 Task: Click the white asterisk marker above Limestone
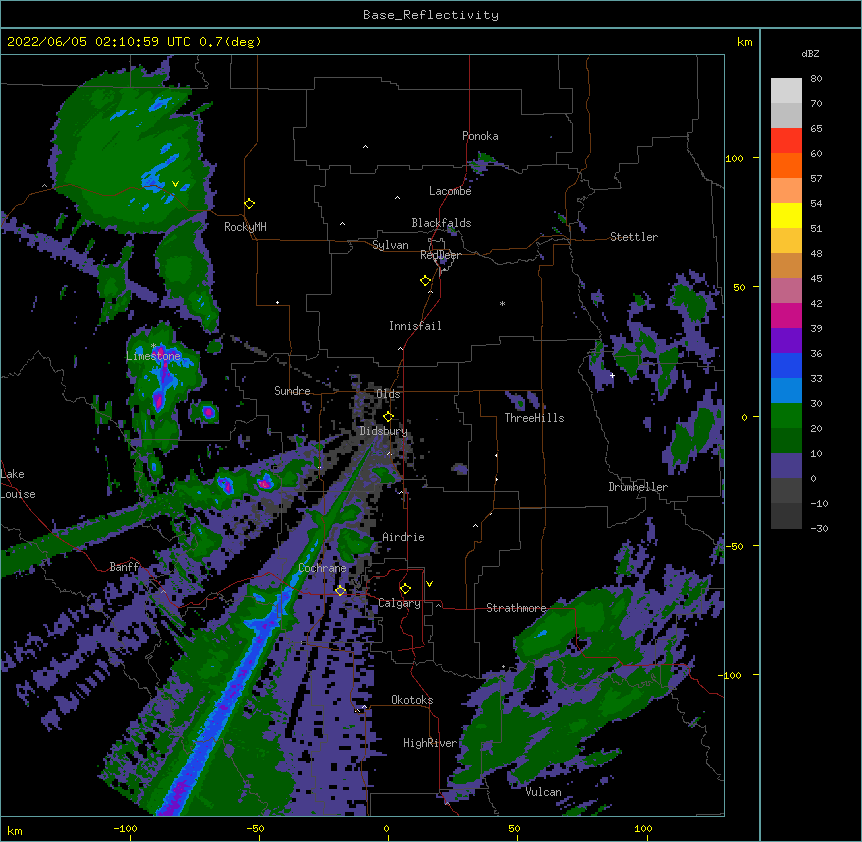pyautogui.click(x=153, y=346)
